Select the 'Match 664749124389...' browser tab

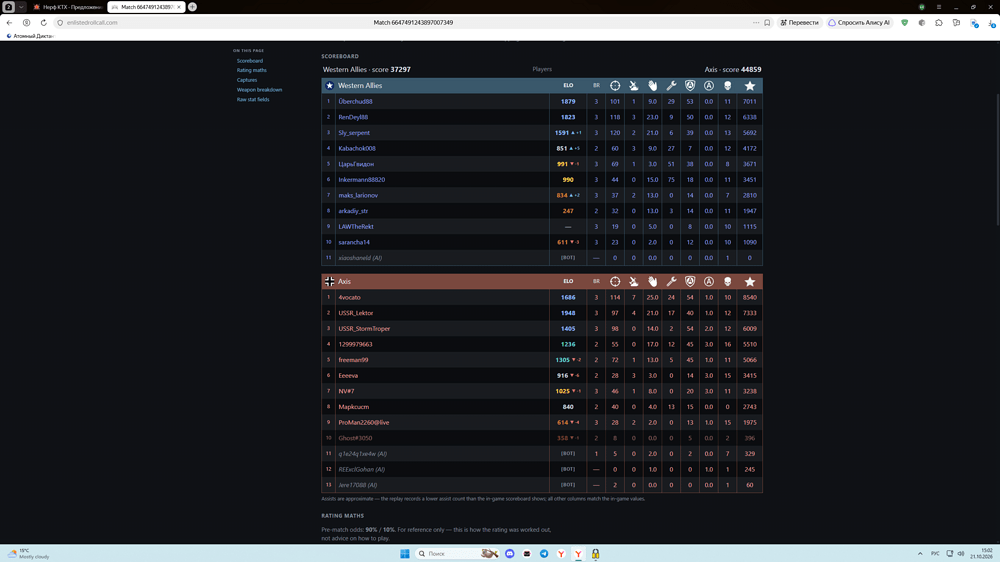(x=147, y=7)
